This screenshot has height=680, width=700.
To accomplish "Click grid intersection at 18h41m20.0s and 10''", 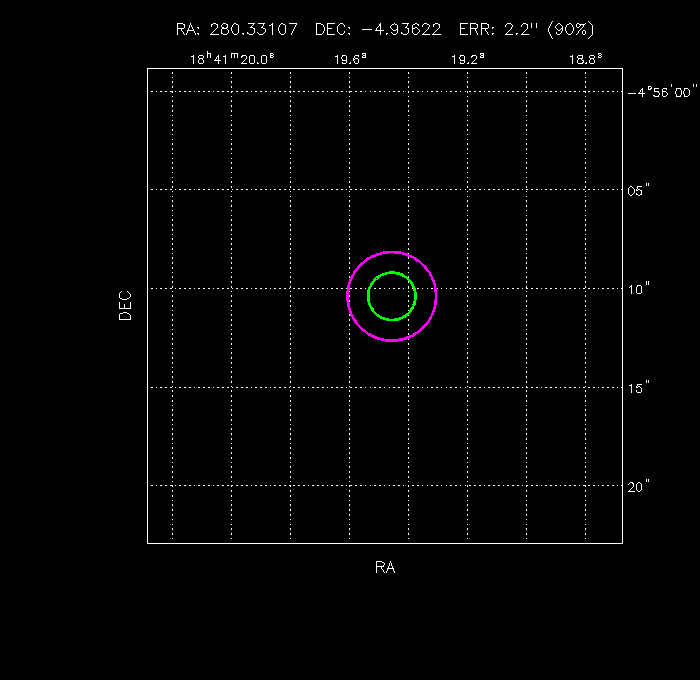I will [232, 288].
